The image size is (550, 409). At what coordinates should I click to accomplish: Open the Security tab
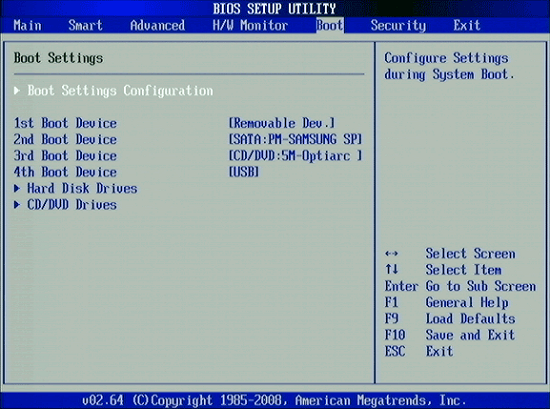pos(398,26)
